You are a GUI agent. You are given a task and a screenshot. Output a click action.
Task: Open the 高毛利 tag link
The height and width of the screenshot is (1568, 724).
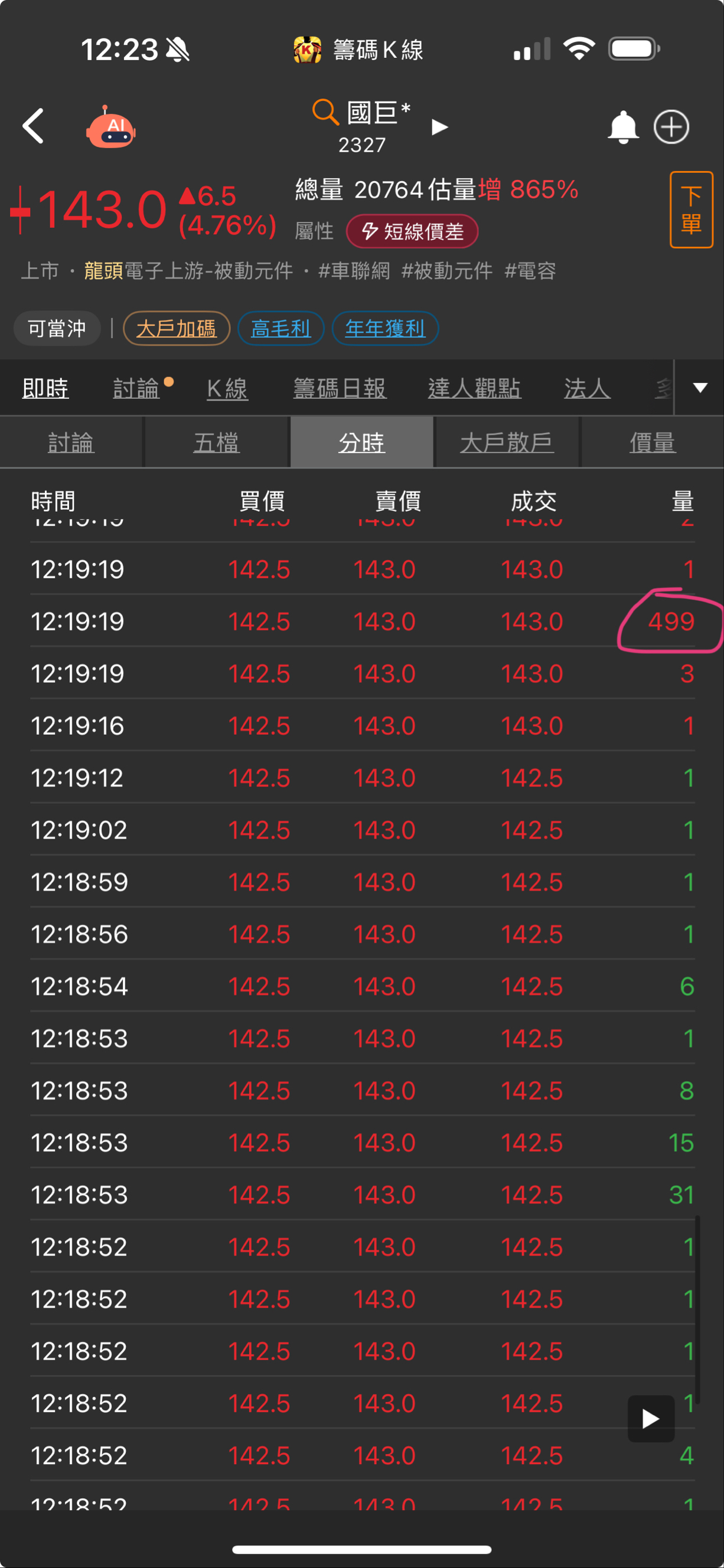(x=281, y=329)
